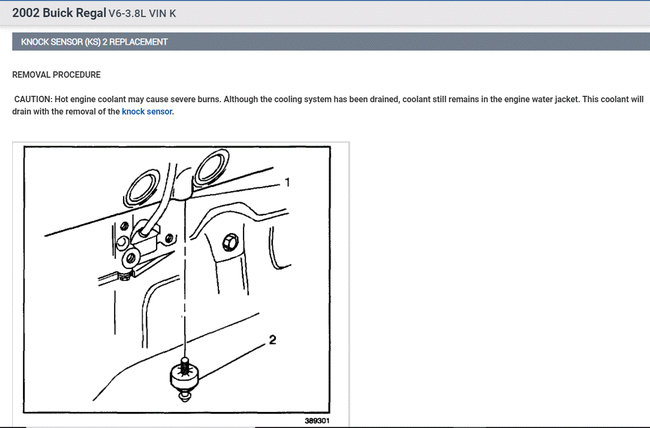Open the knock sensor hyperlink
Screen dimensions: 650x428
(147, 112)
